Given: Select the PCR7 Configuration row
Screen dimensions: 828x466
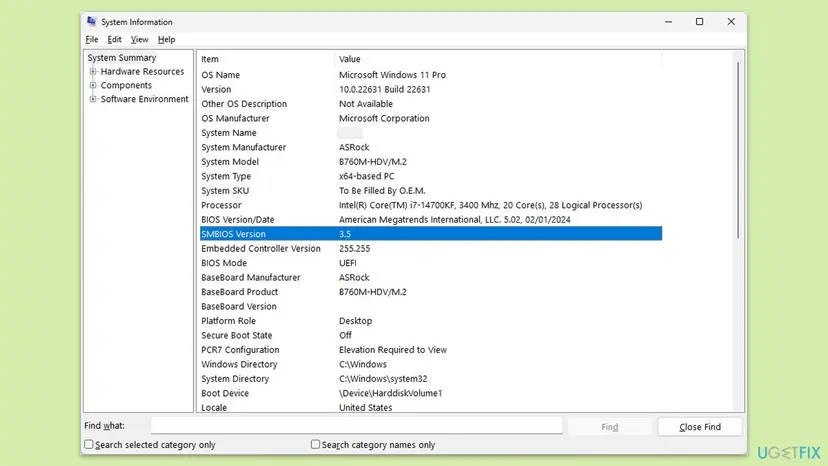Looking at the screenshot, I should tap(431, 350).
